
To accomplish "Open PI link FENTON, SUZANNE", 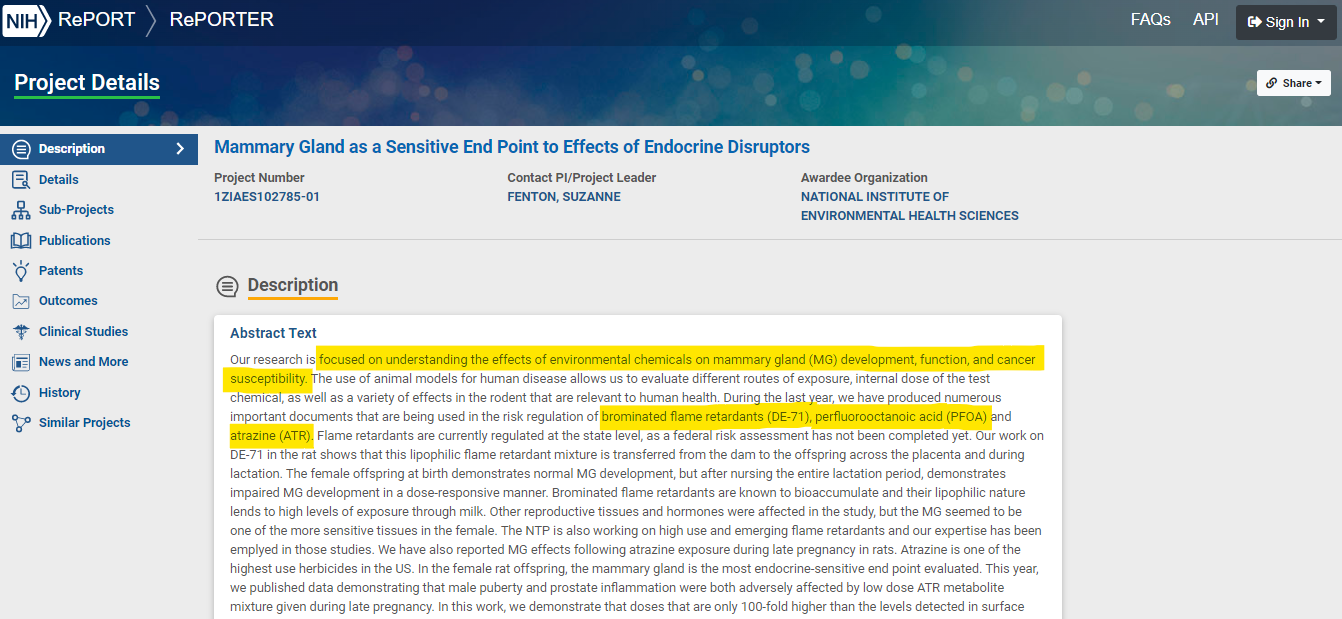I will point(564,197).
